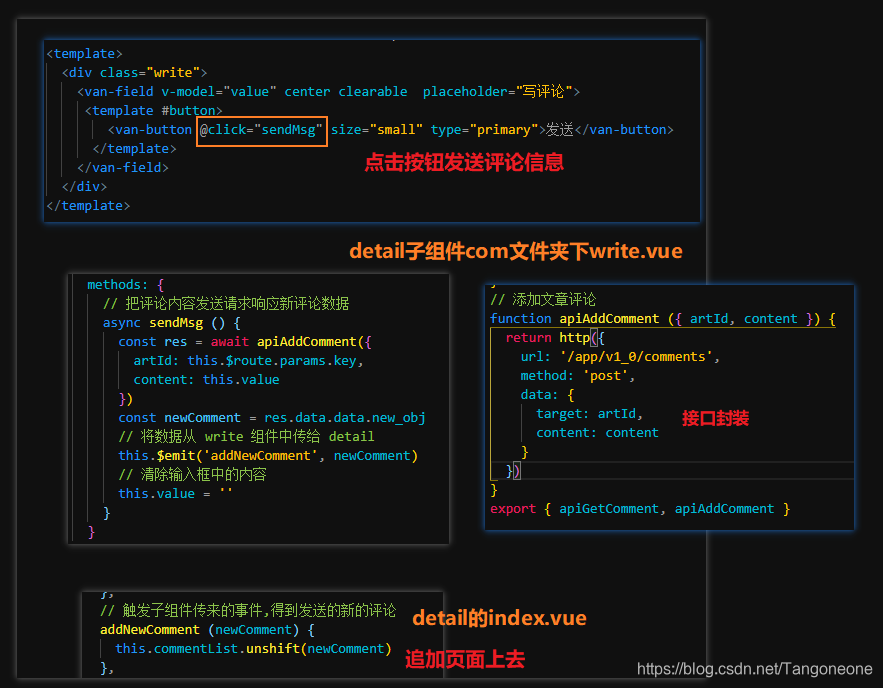Click the target: artId line
This screenshot has width=883, height=688.
coord(590,414)
